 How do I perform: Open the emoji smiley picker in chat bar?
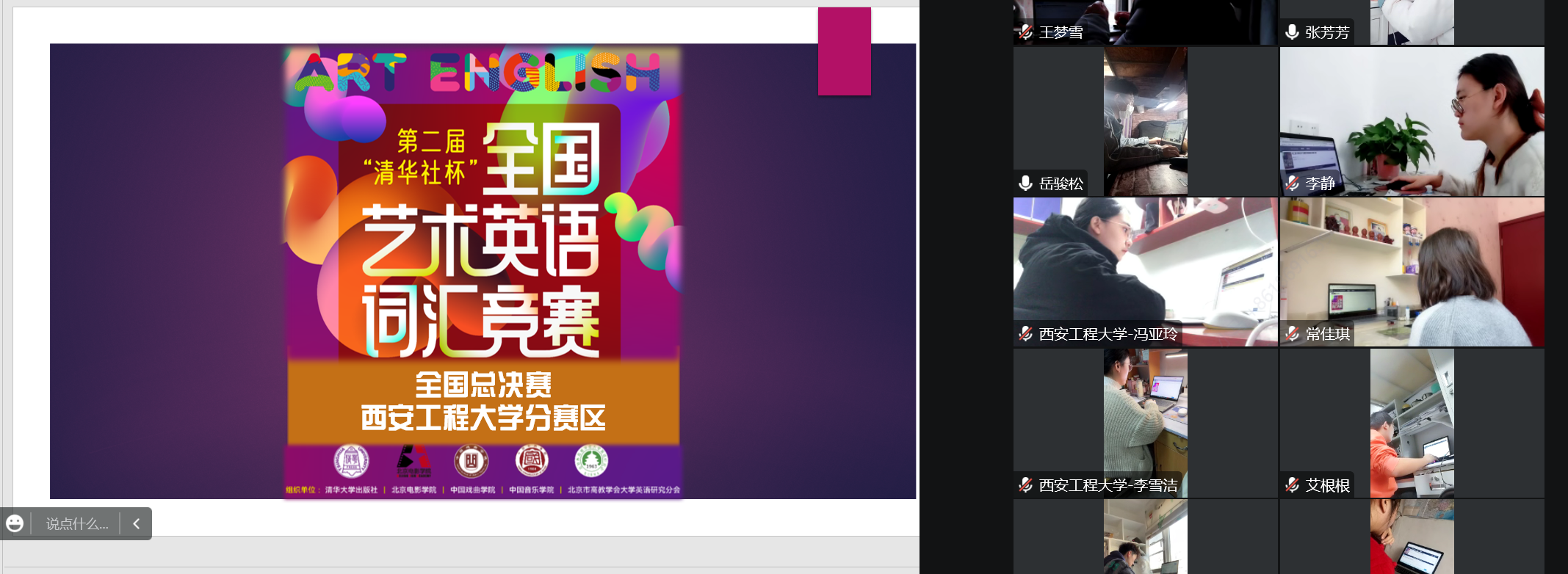(15, 523)
